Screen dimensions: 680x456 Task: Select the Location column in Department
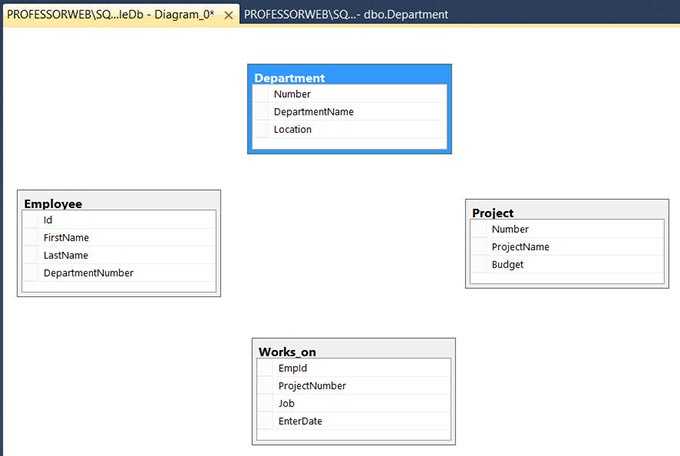pos(292,129)
